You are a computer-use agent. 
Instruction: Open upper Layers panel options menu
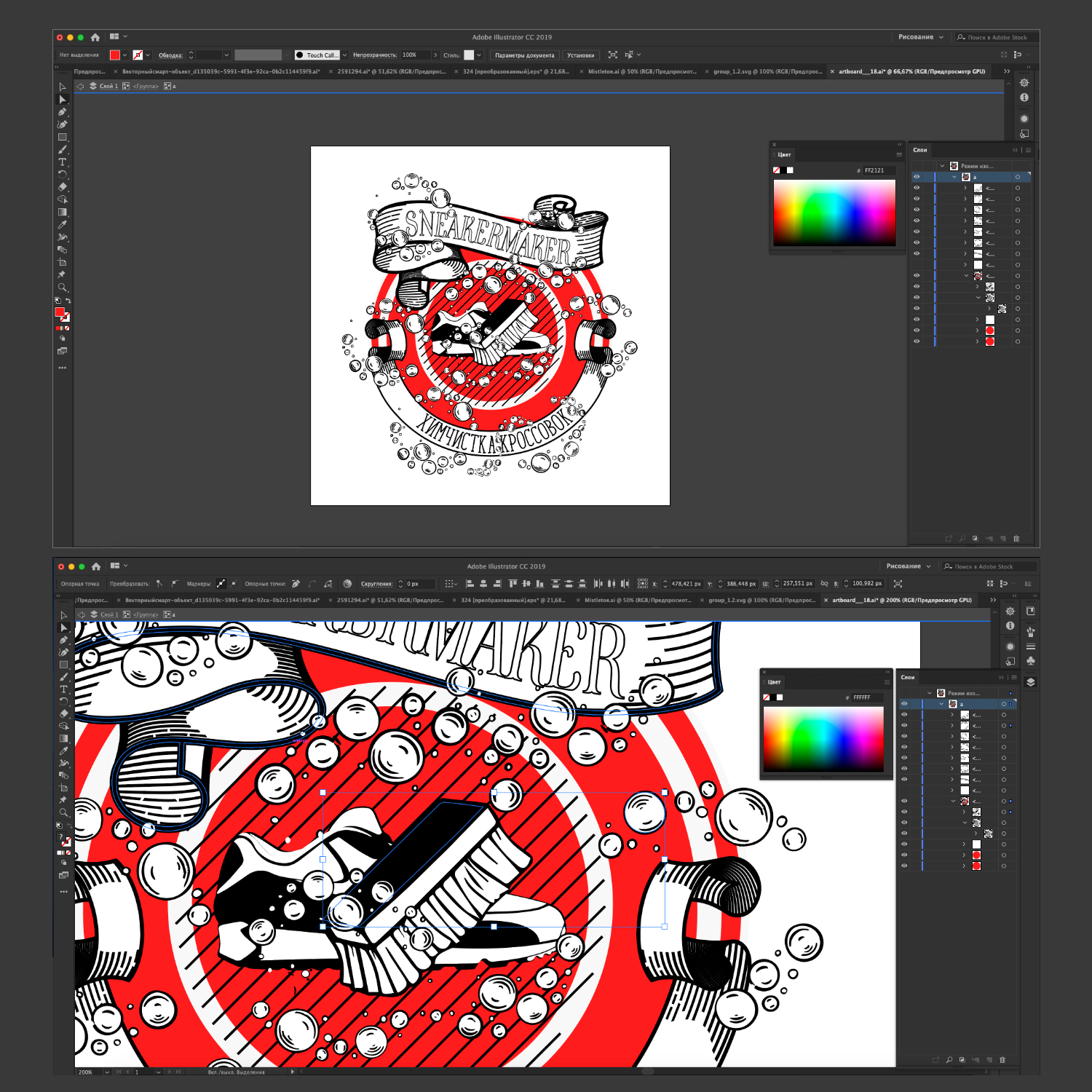click(1028, 150)
